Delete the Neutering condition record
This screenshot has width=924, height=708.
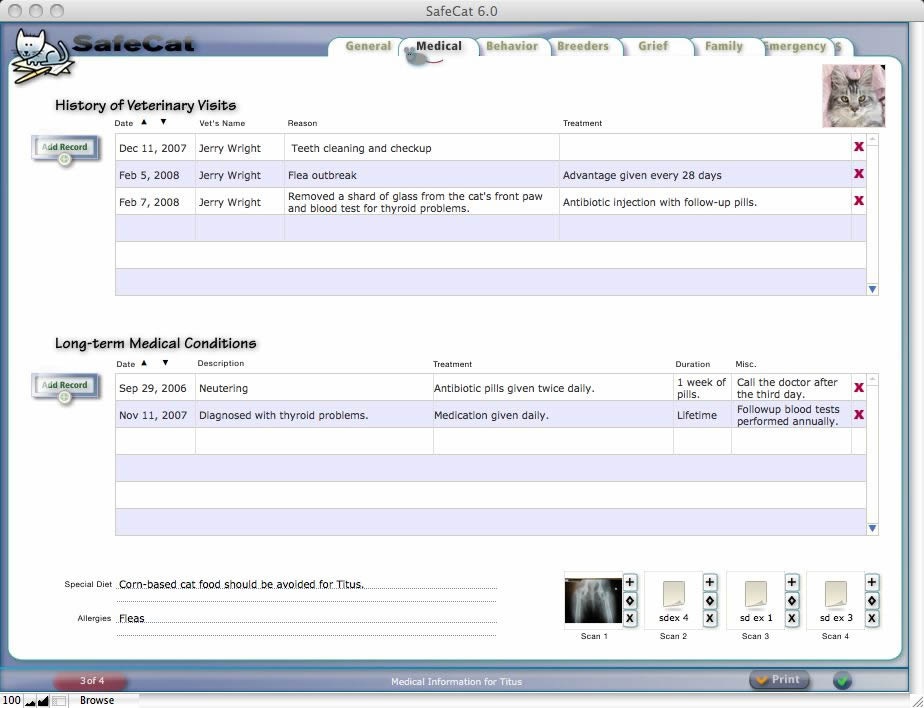click(x=859, y=387)
